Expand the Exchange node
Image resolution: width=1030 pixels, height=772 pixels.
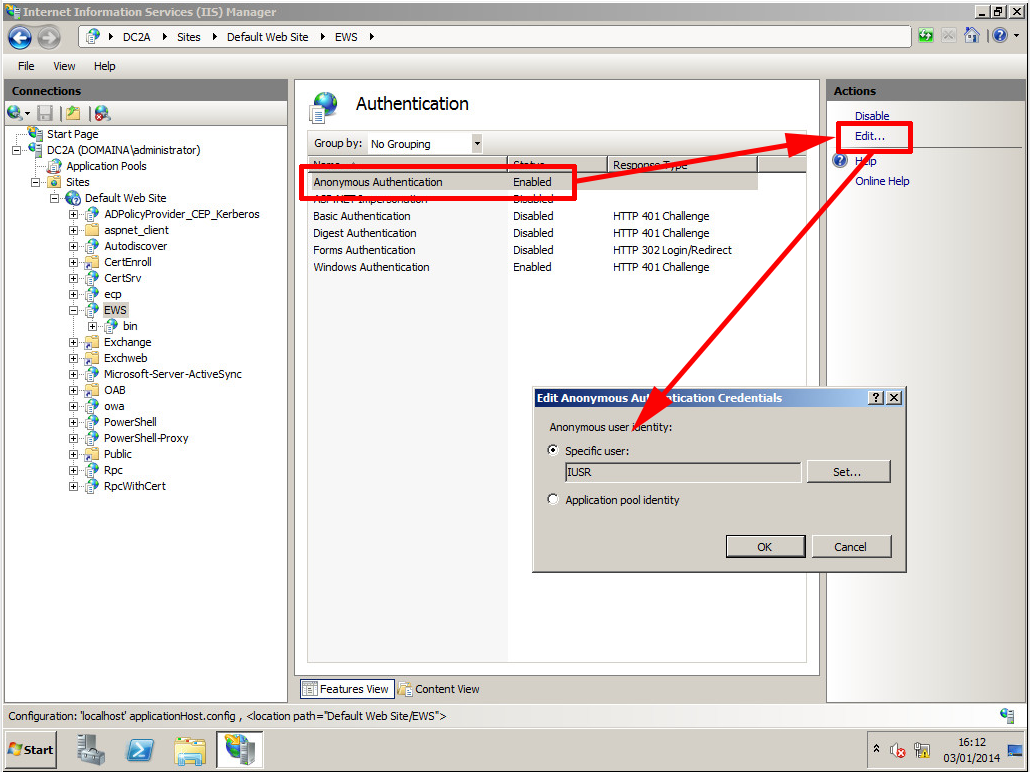tap(74, 342)
